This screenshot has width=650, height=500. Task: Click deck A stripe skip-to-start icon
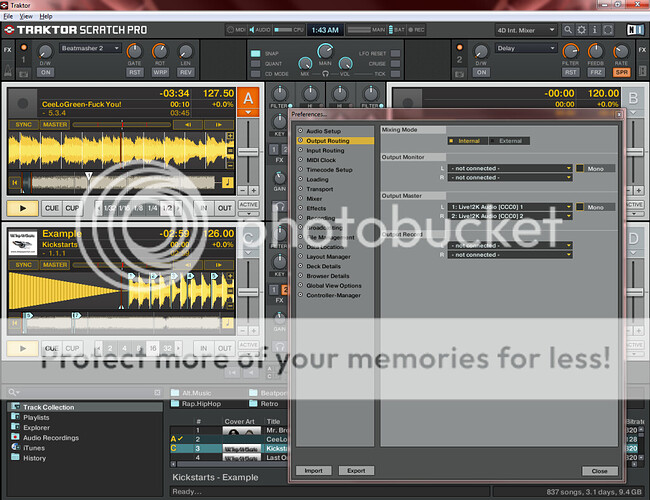(15, 182)
